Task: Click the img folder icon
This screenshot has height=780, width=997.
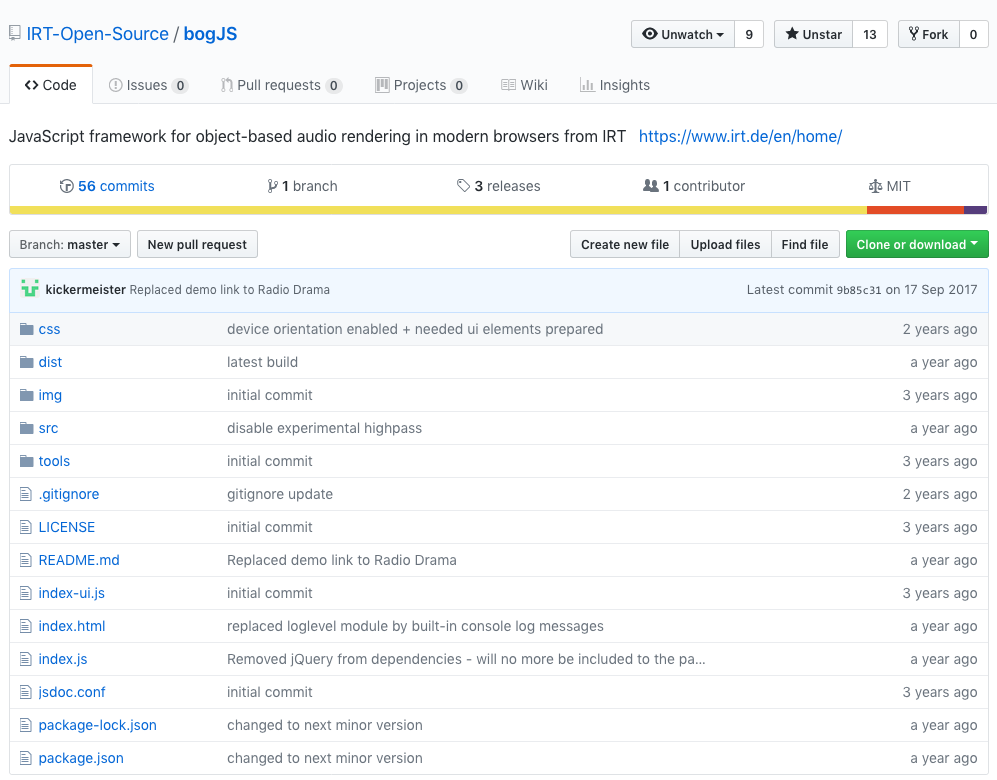Action: click(26, 395)
